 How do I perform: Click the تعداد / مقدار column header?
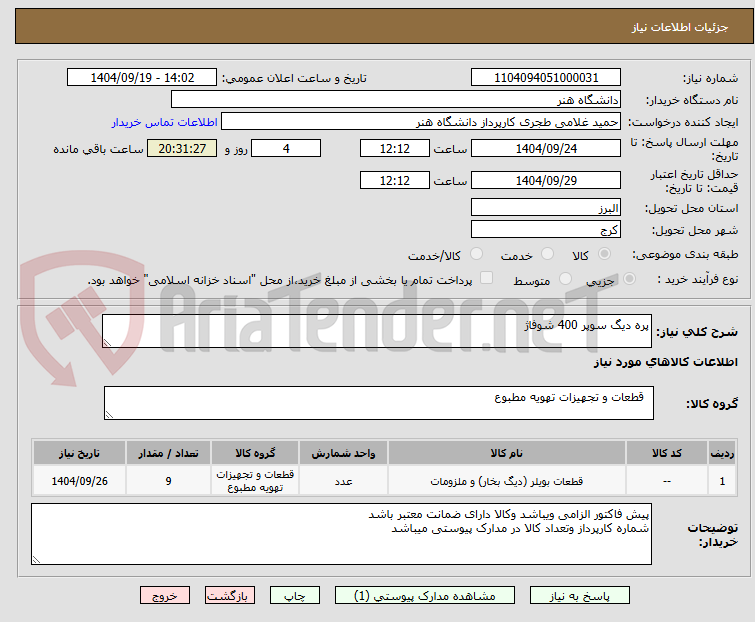click(168, 453)
